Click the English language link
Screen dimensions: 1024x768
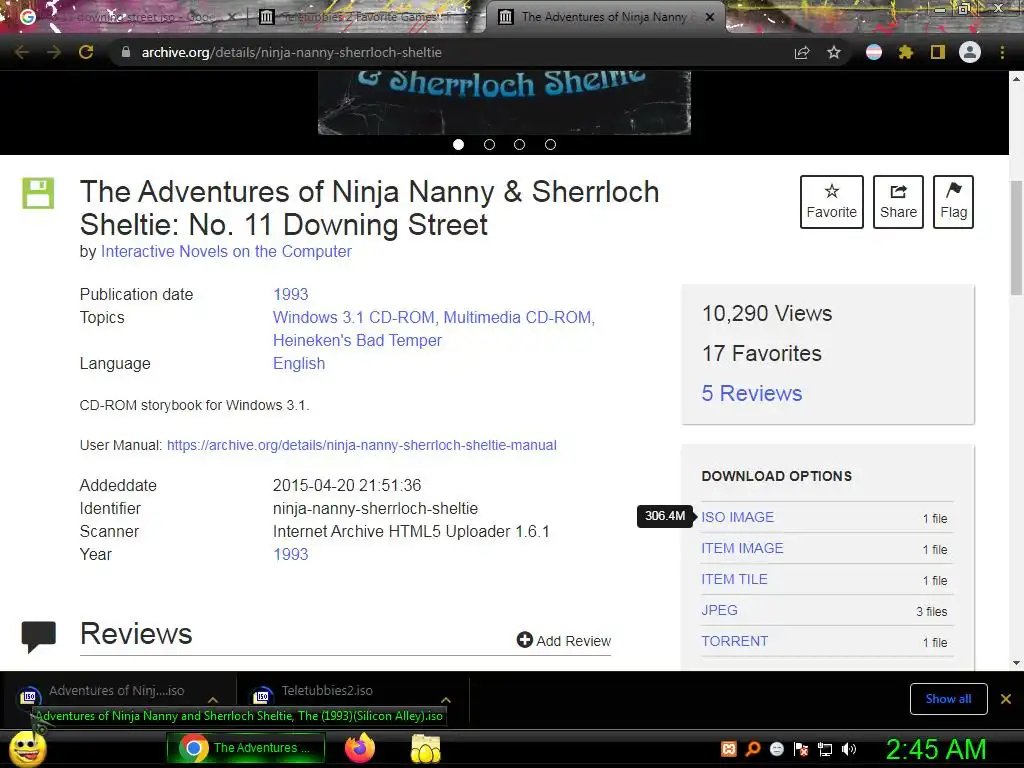299,364
